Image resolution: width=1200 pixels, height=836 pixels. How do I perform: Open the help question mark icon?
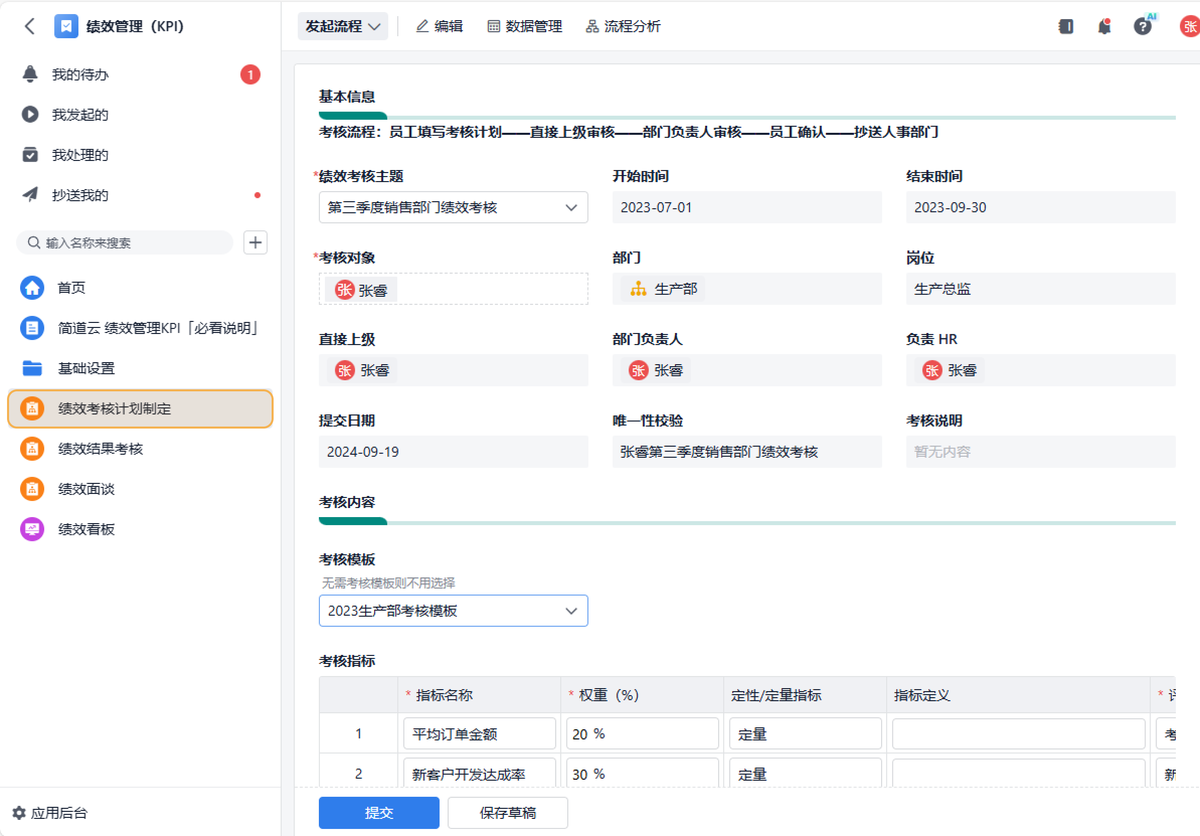coord(1142,27)
